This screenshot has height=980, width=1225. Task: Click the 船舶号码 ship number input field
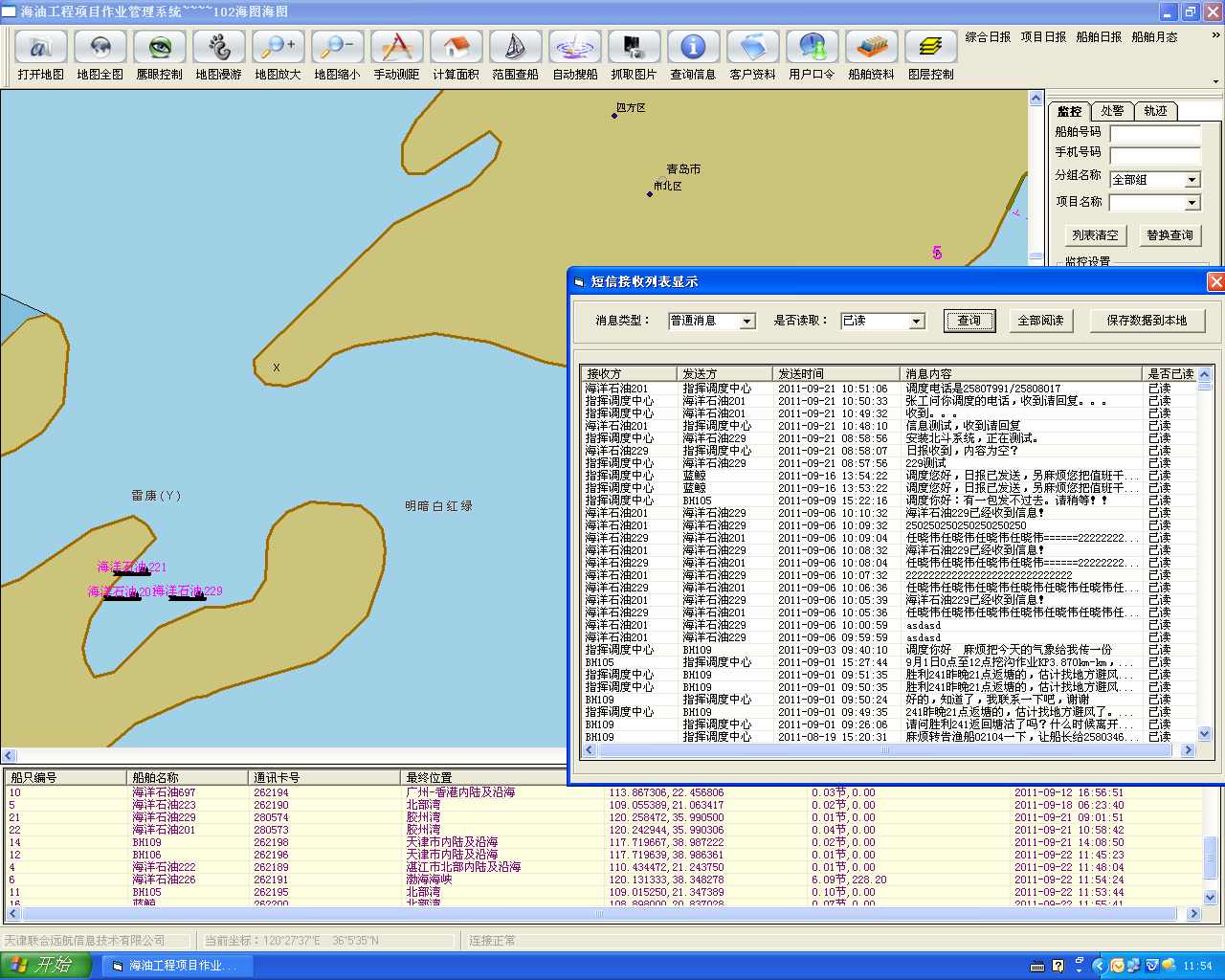1154,133
